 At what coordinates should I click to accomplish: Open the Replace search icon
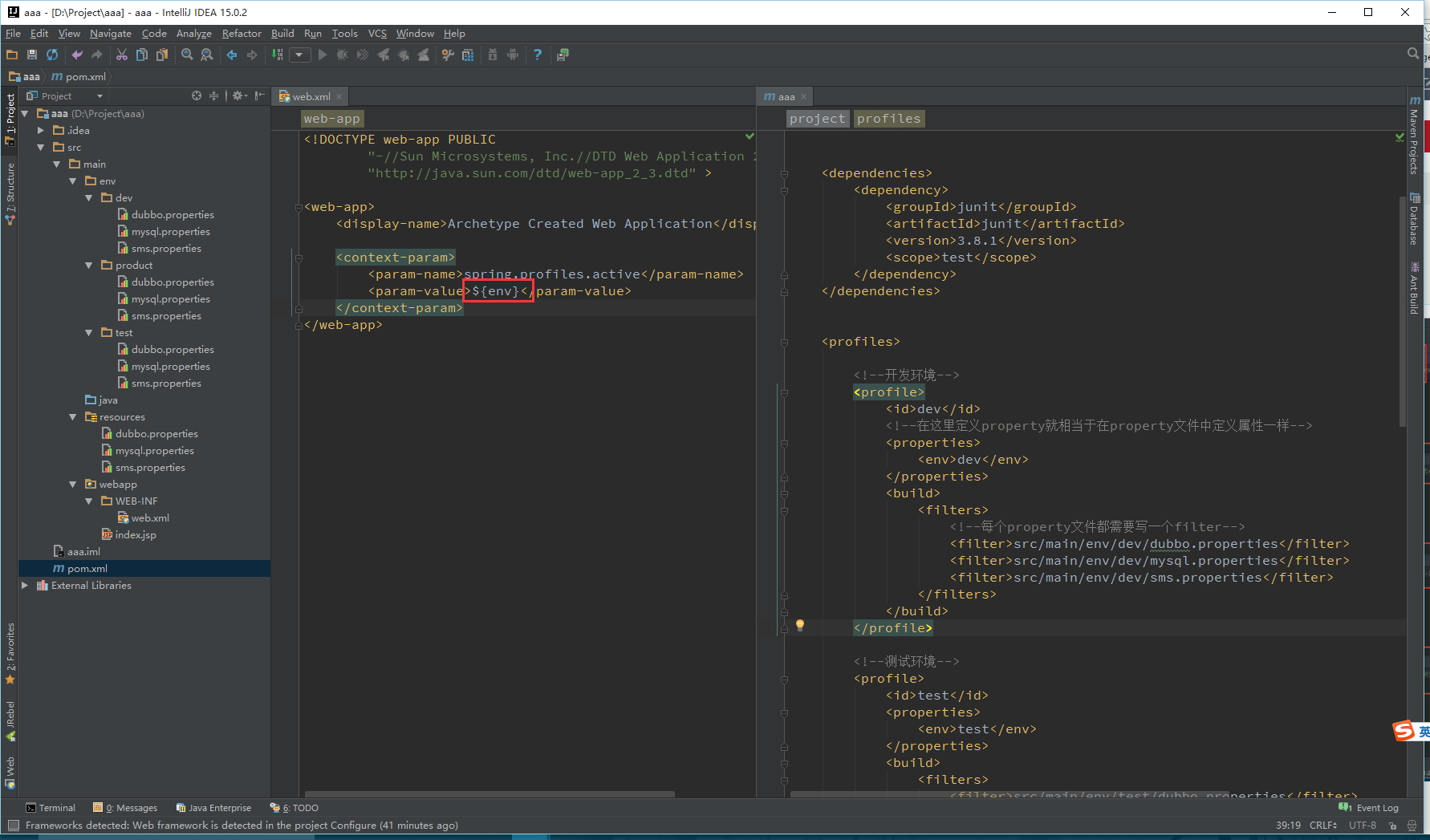207,55
